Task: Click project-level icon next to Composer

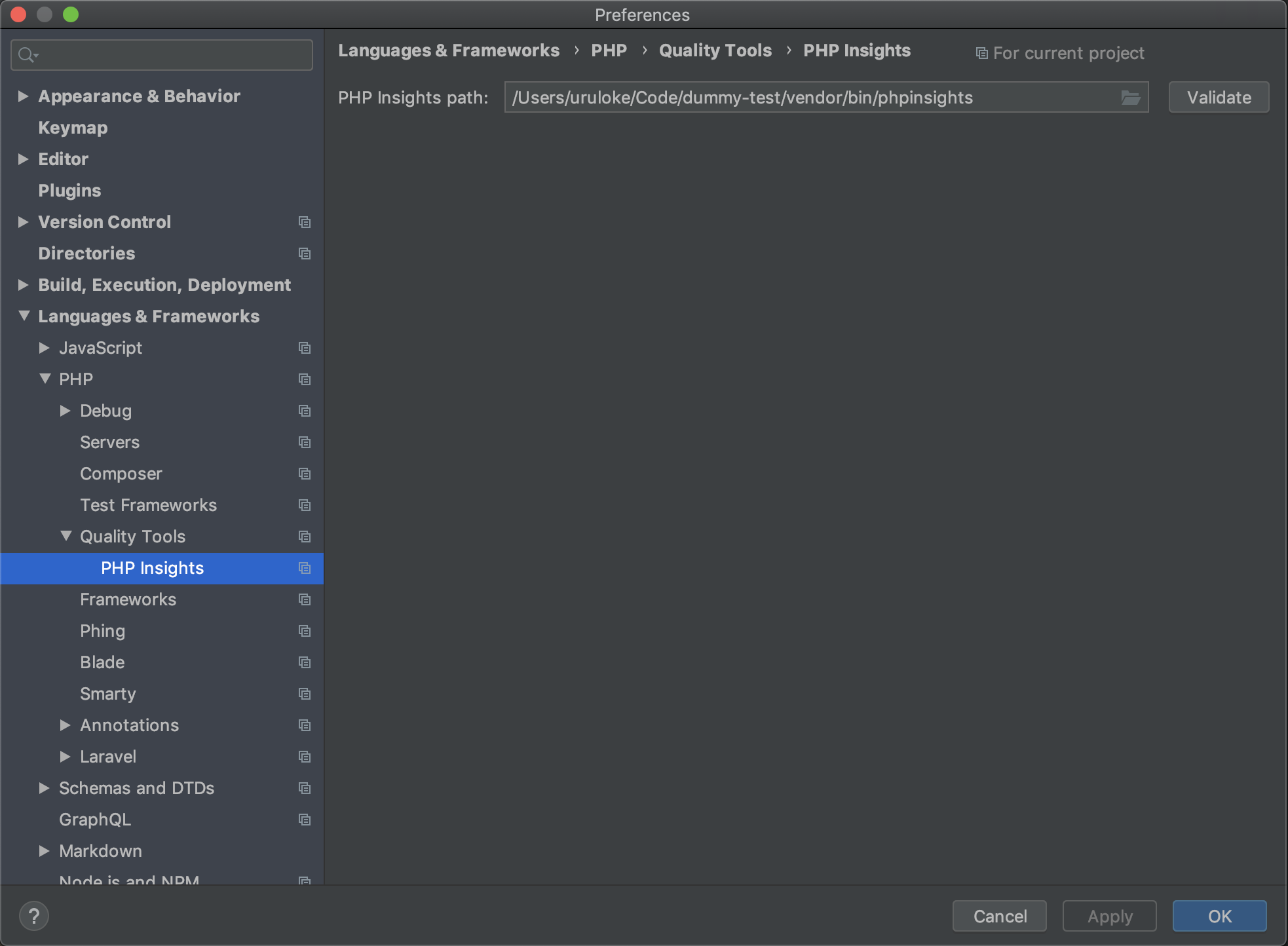Action: point(305,474)
